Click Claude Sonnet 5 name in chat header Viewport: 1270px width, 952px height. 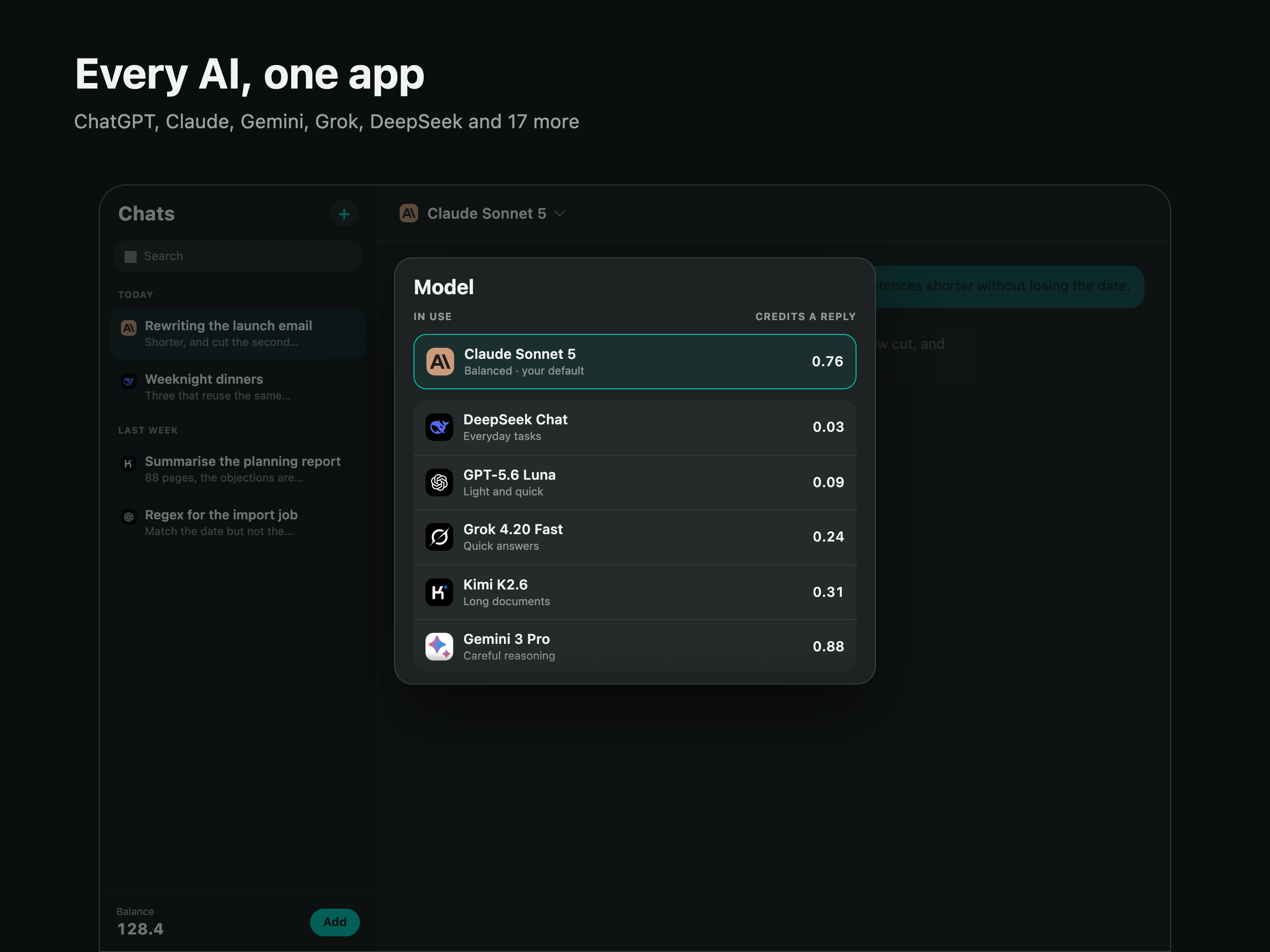click(x=487, y=214)
